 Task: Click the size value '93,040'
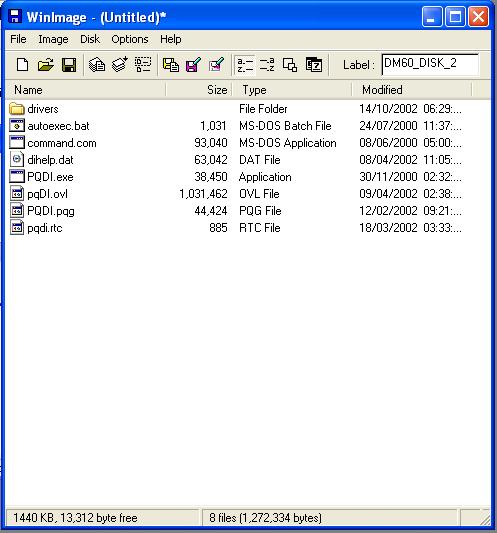tap(211, 143)
